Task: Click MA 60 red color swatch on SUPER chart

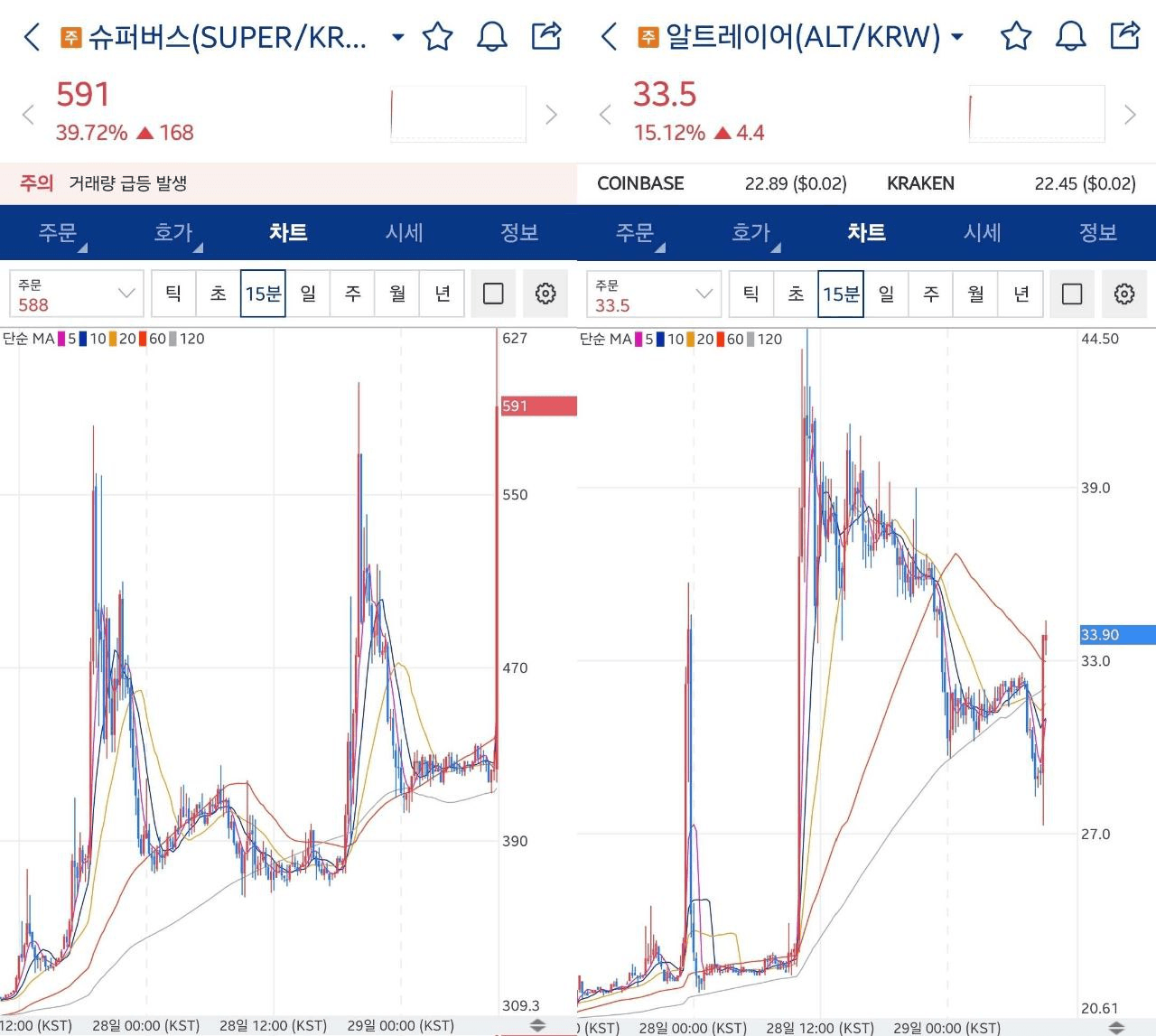Action: tap(143, 339)
